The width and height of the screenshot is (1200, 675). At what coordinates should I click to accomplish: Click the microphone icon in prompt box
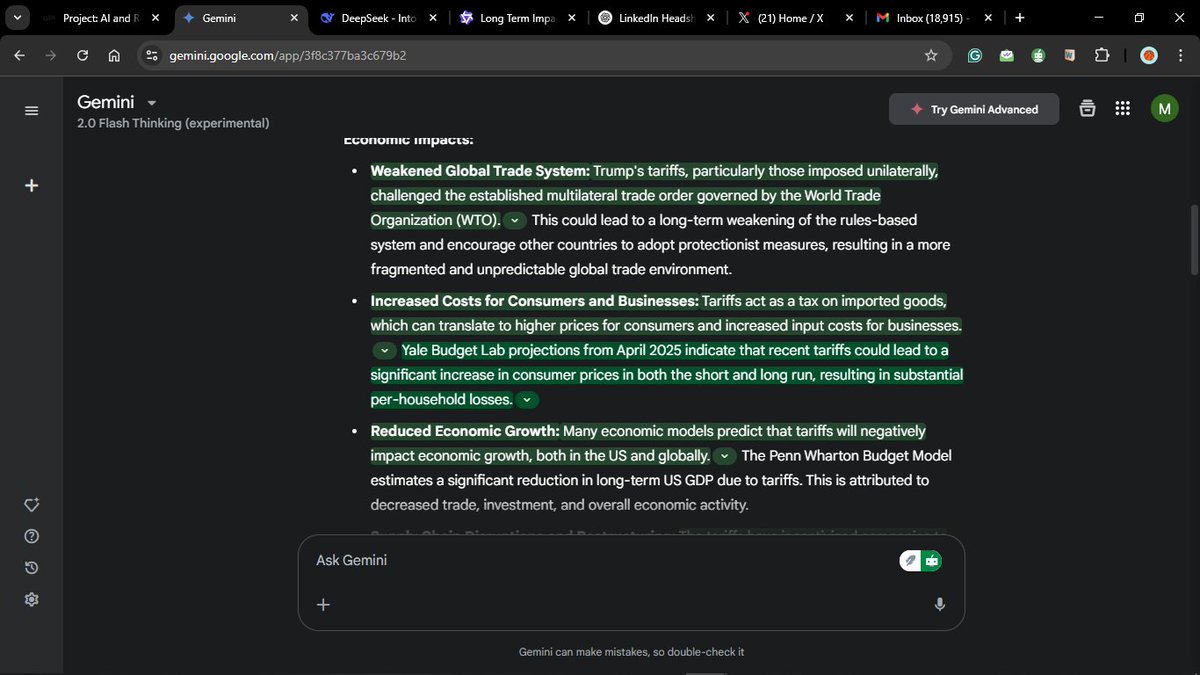pos(939,604)
